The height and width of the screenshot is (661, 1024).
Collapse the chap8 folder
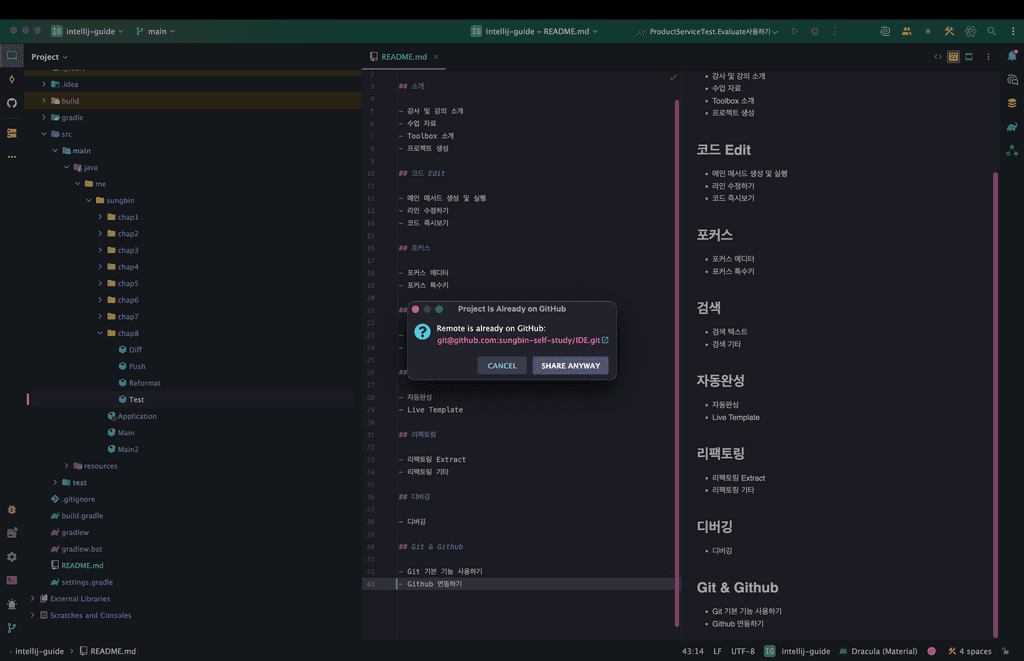100,333
